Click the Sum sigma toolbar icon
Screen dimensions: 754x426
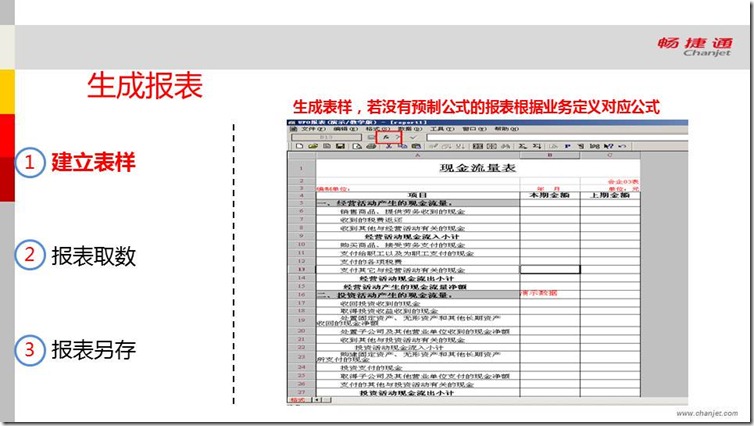[x=523, y=146]
